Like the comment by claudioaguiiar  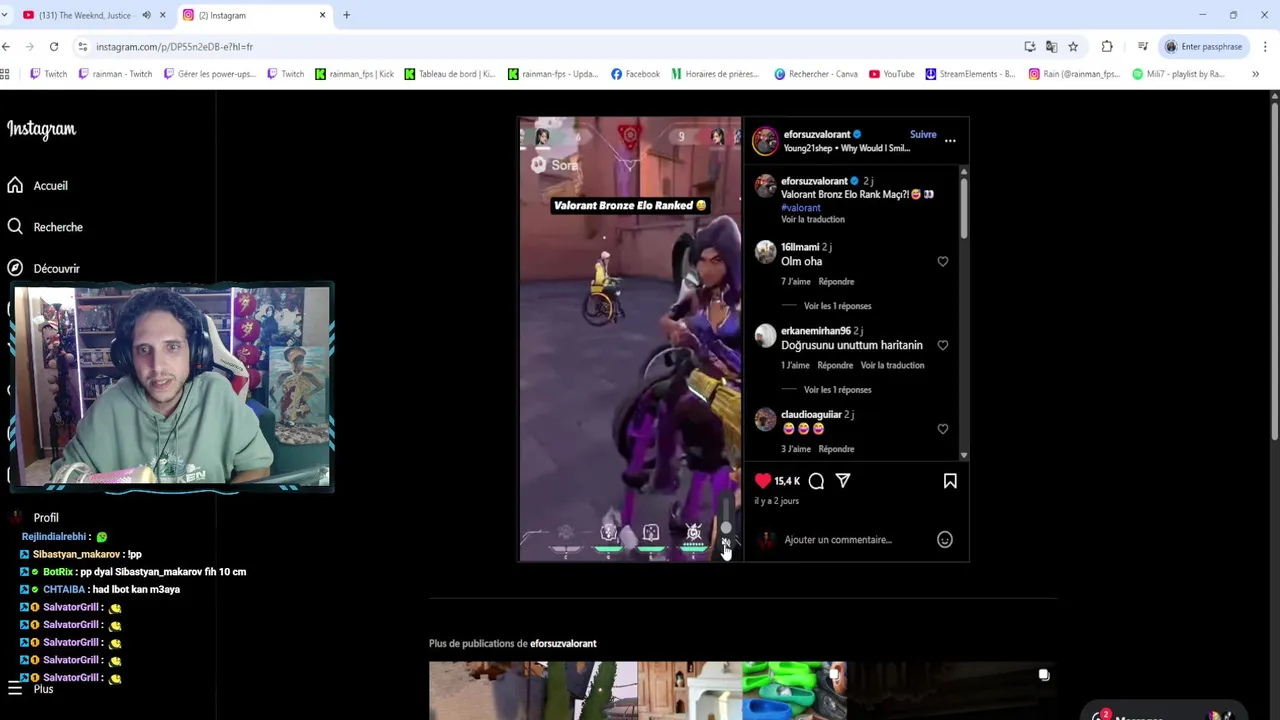943,429
